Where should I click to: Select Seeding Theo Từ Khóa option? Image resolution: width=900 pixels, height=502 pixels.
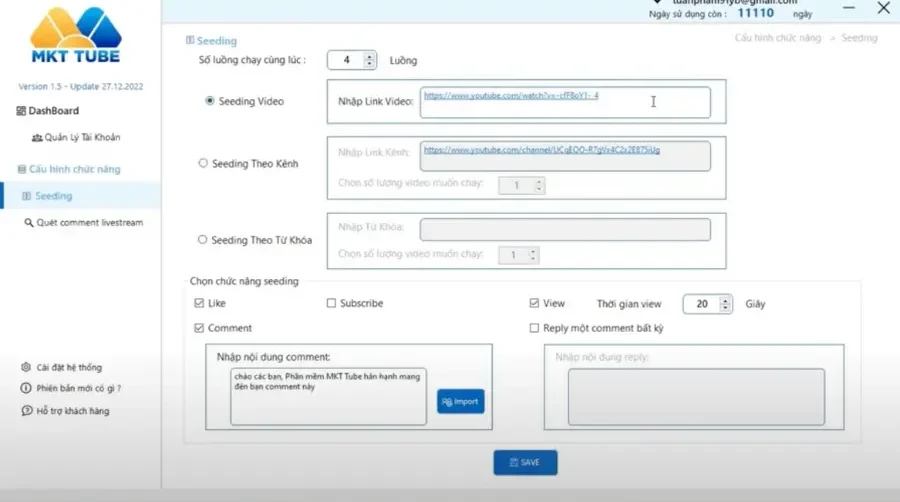tap(202, 240)
